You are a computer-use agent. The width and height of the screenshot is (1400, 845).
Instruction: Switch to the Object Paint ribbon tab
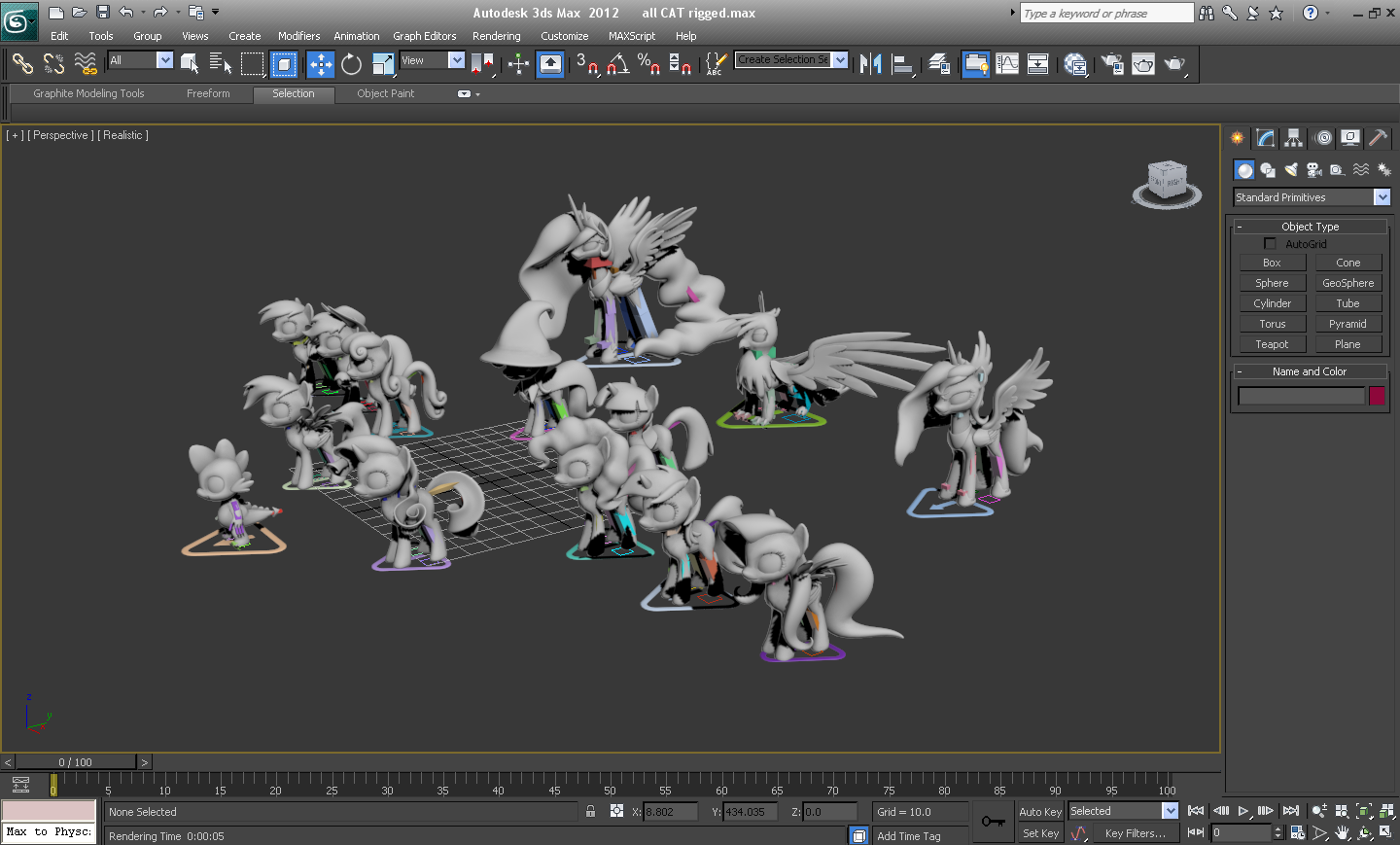click(385, 93)
